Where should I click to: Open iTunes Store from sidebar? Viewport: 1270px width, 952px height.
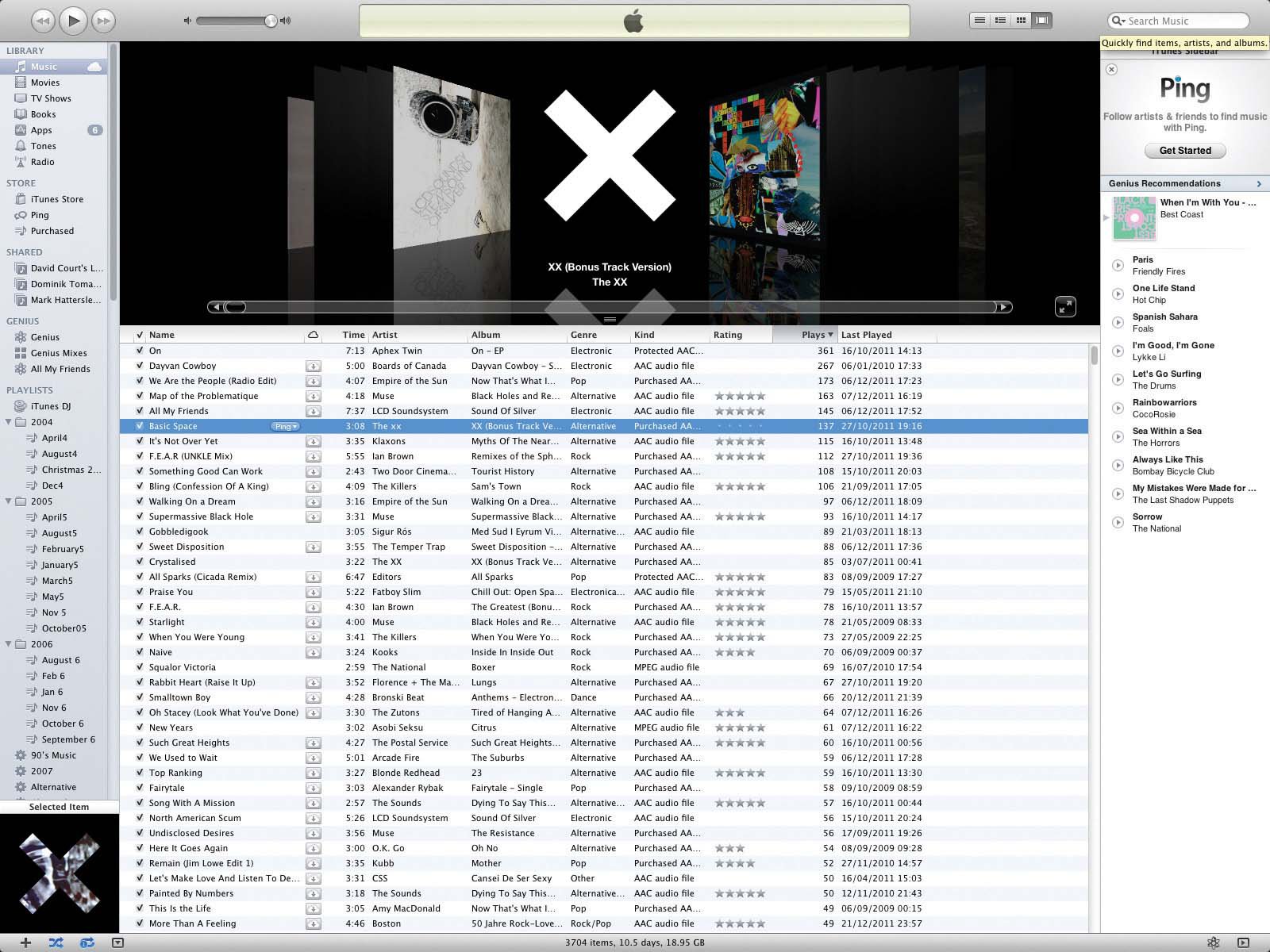pos(56,199)
